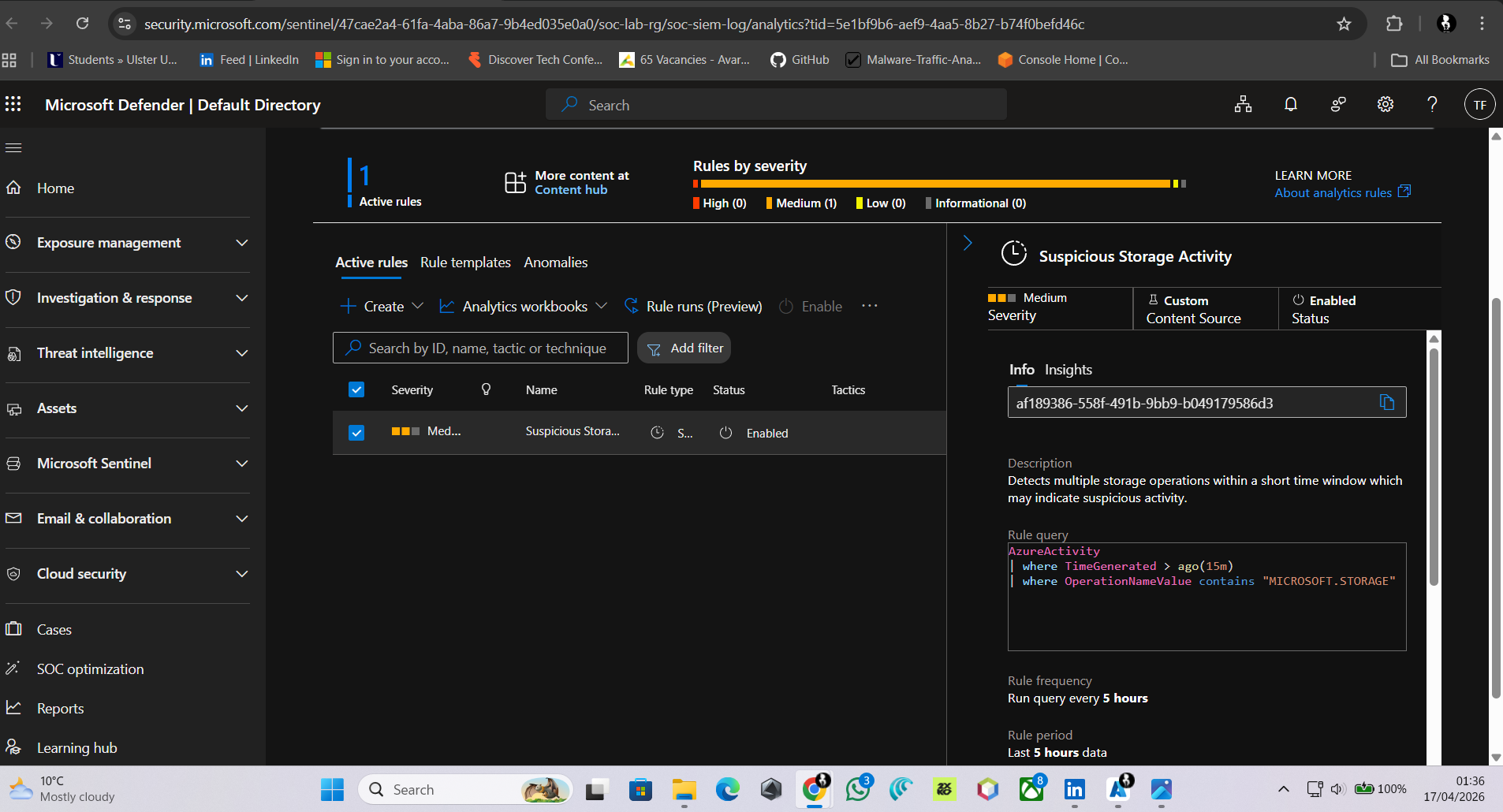
Task: Open File Explorer from taskbar
Action: click(x=684, y=789)
